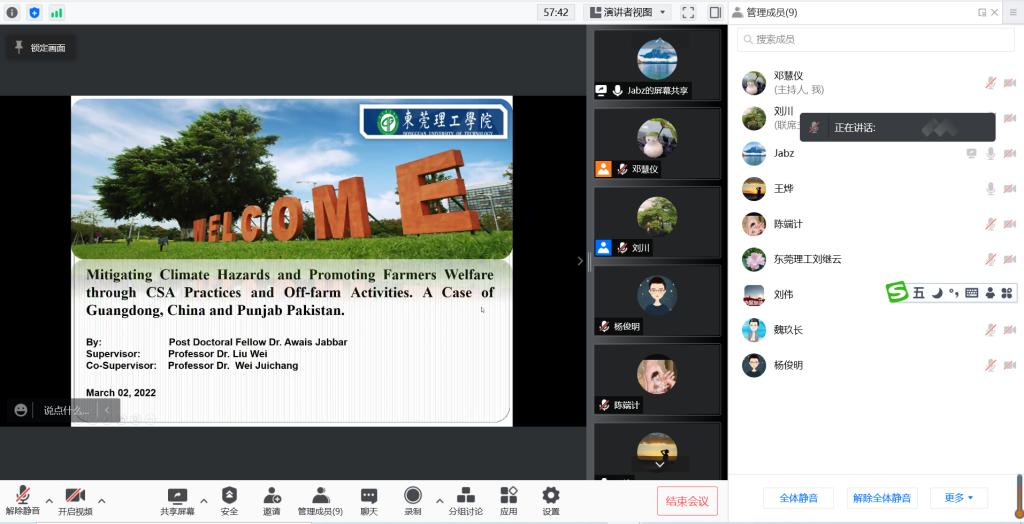Image resolution: width=1024 pixels, height=524 pixels.
Task: Open the 安全 security settings
Action: 229,500
